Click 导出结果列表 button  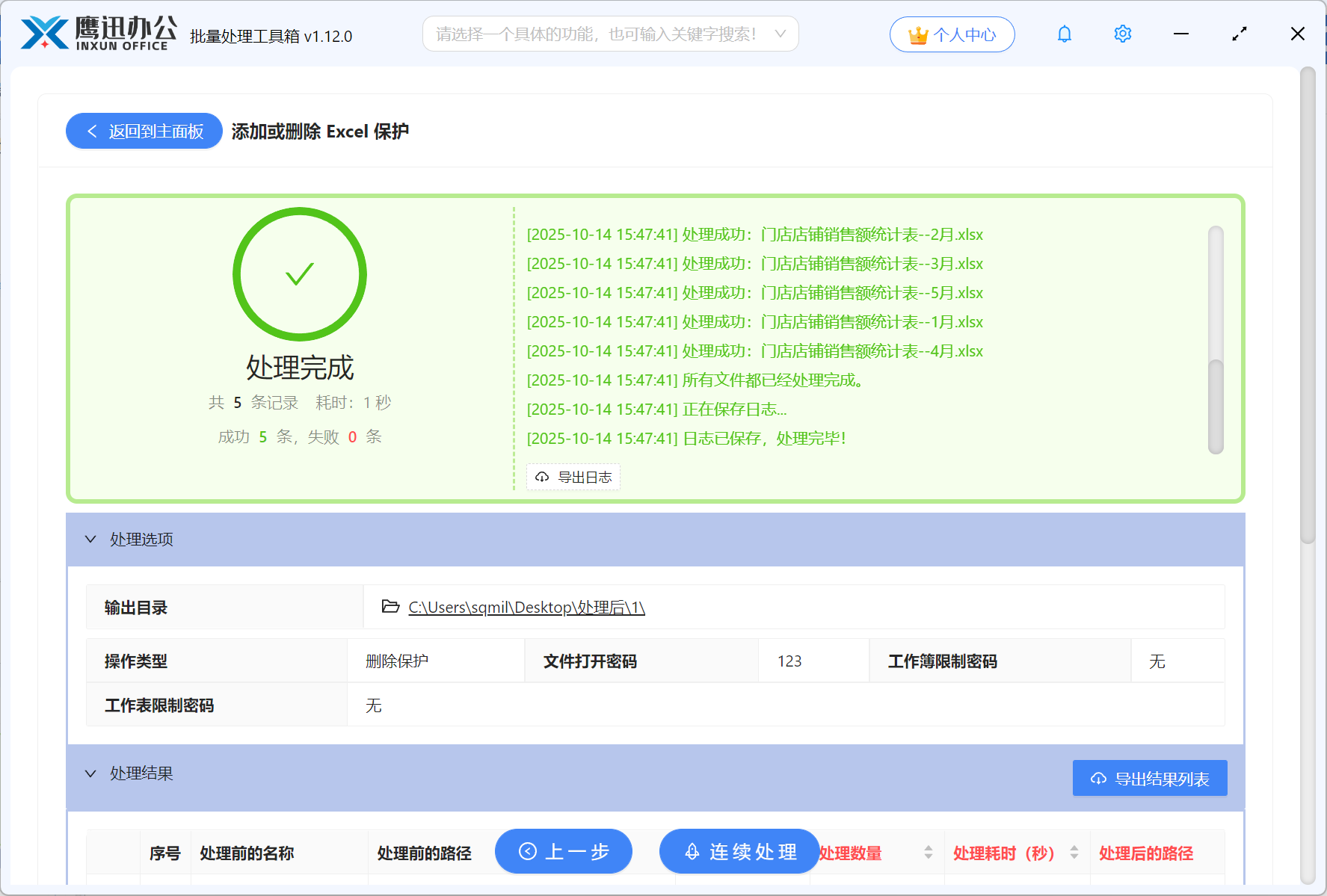click(x=1149, y=779)
